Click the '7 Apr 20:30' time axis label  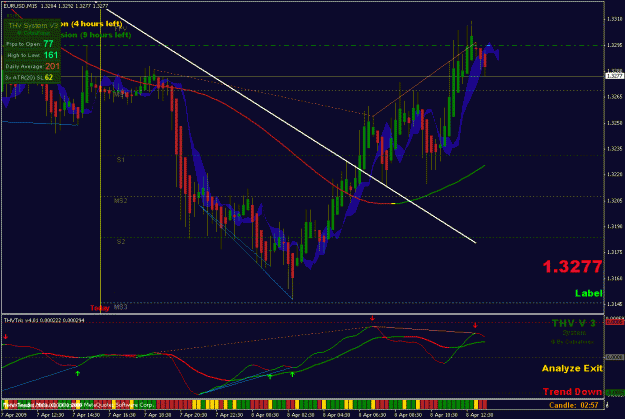tap(193, 415)
